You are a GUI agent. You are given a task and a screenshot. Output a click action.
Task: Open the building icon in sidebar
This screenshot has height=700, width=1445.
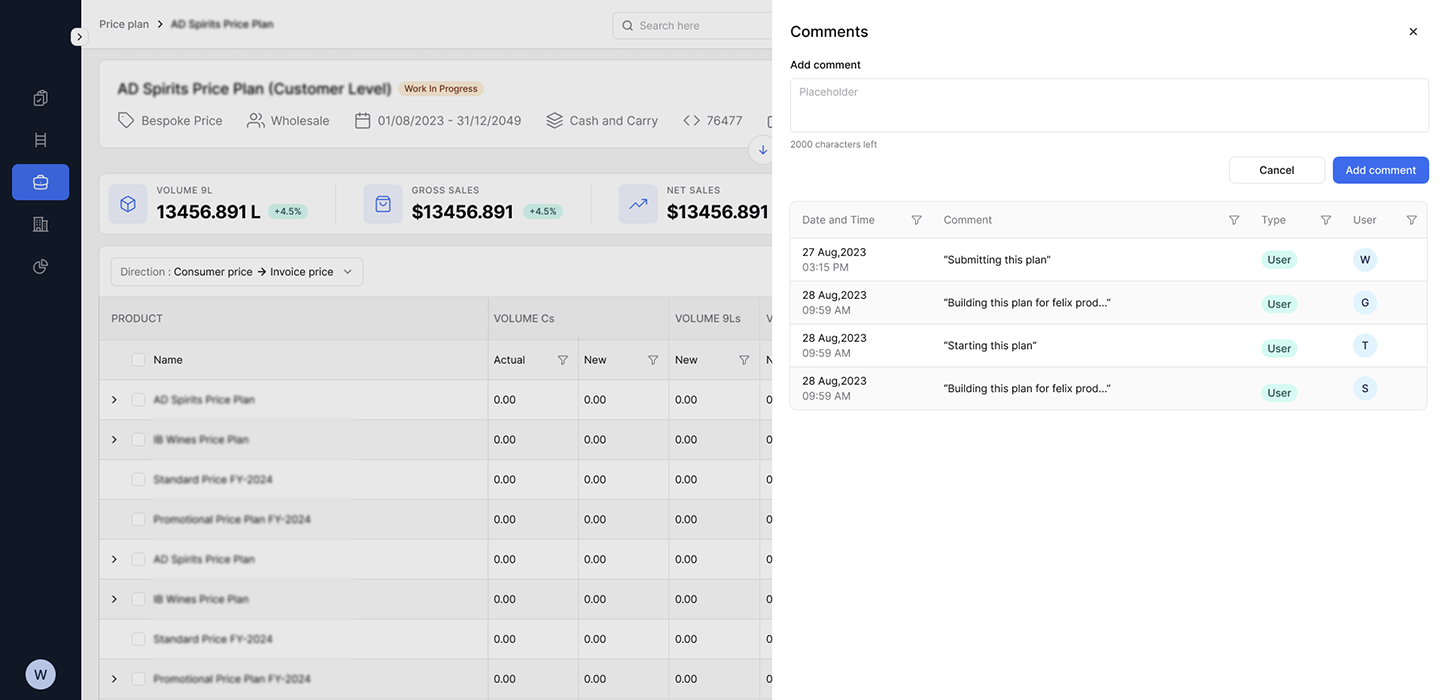pos(40,224)
